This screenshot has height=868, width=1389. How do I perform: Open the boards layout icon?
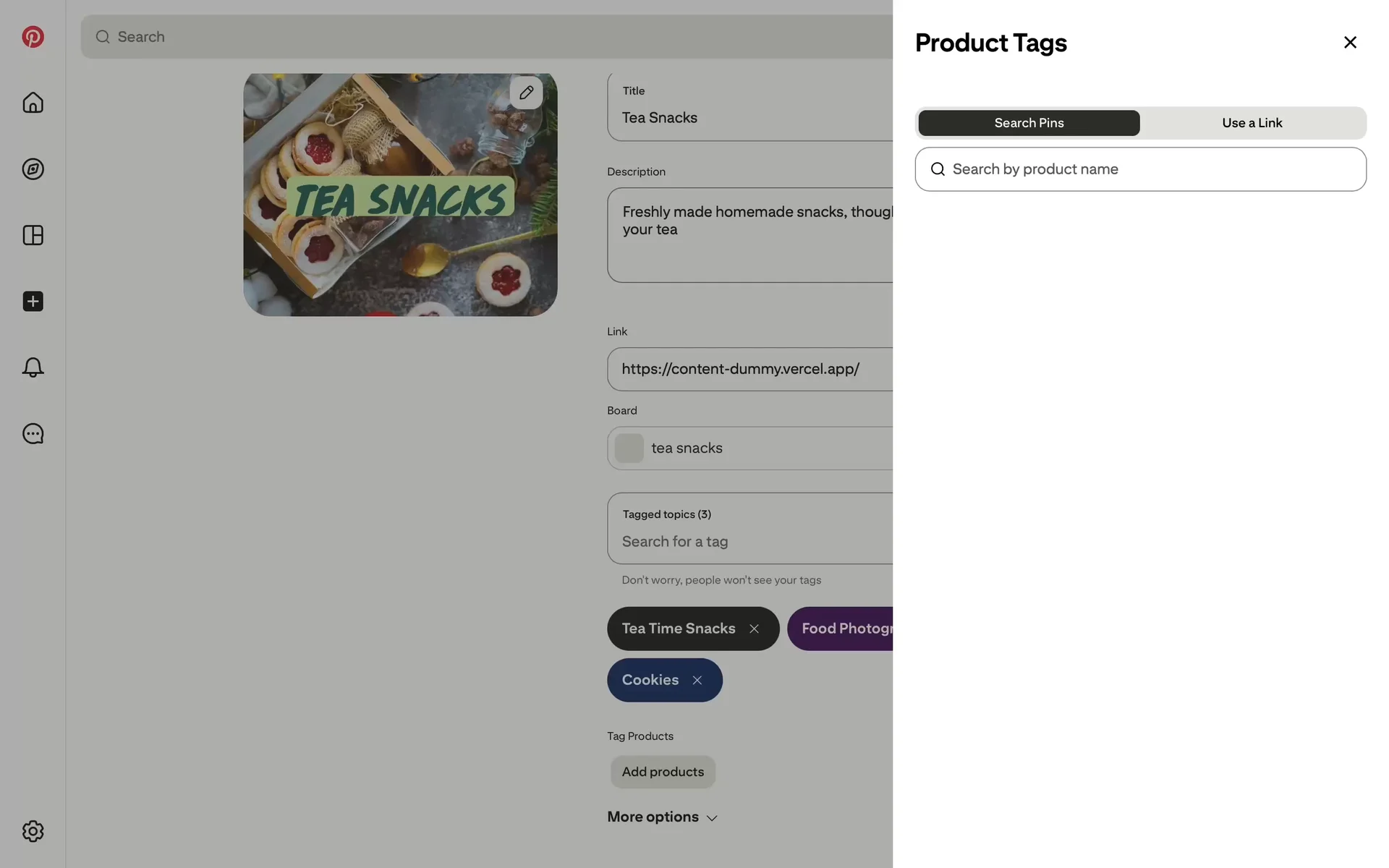33,235
